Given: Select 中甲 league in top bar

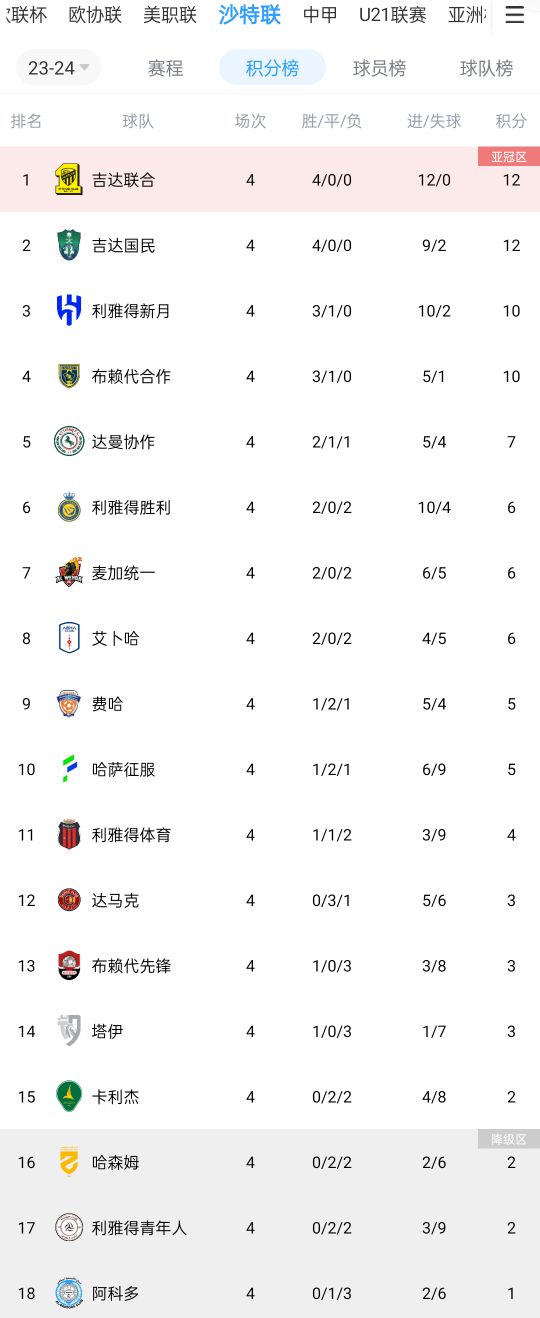Looking at the screenshot, I should pyautogui.click(x=320, y=15).
